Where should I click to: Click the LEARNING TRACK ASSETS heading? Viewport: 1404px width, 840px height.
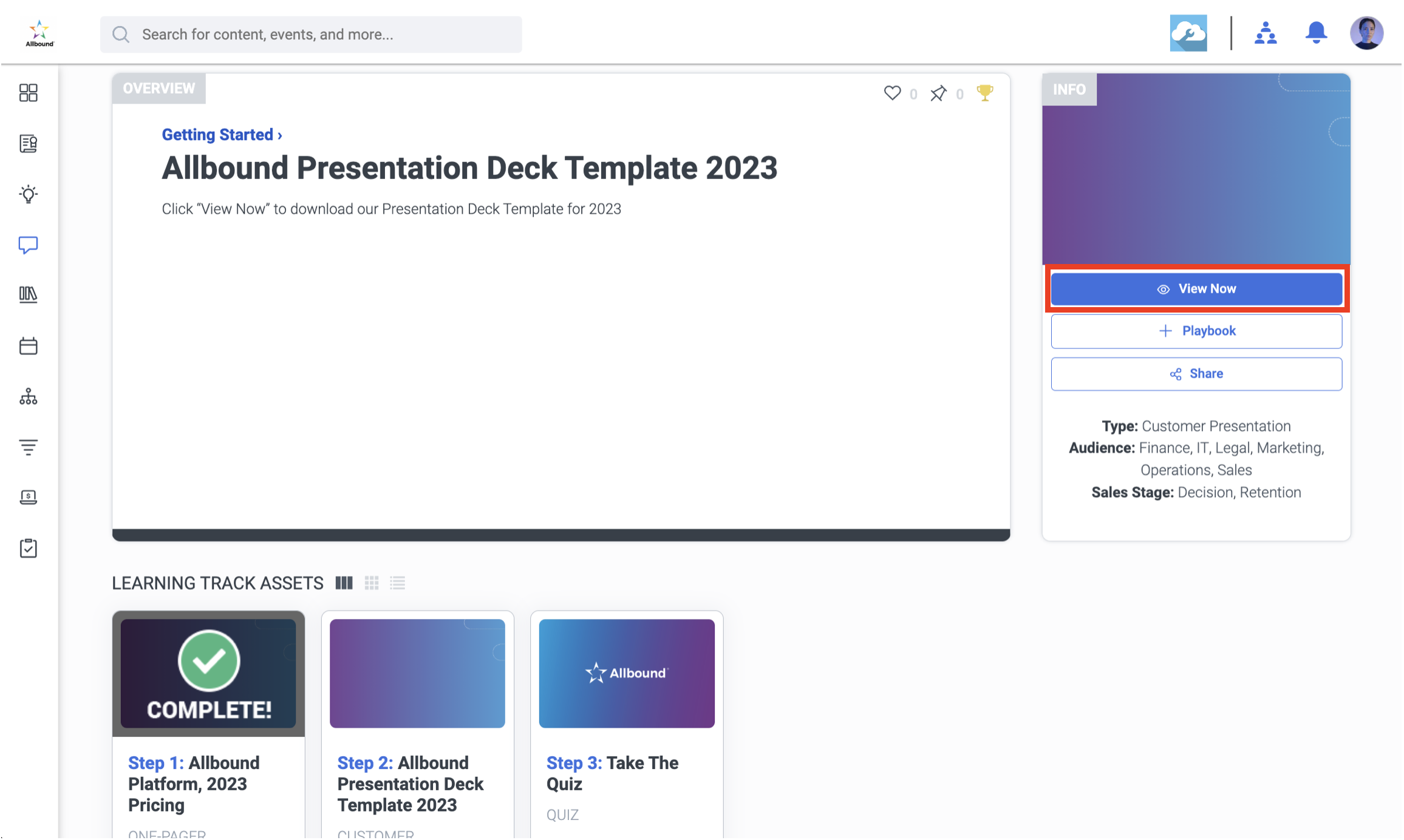pos(217,583)
